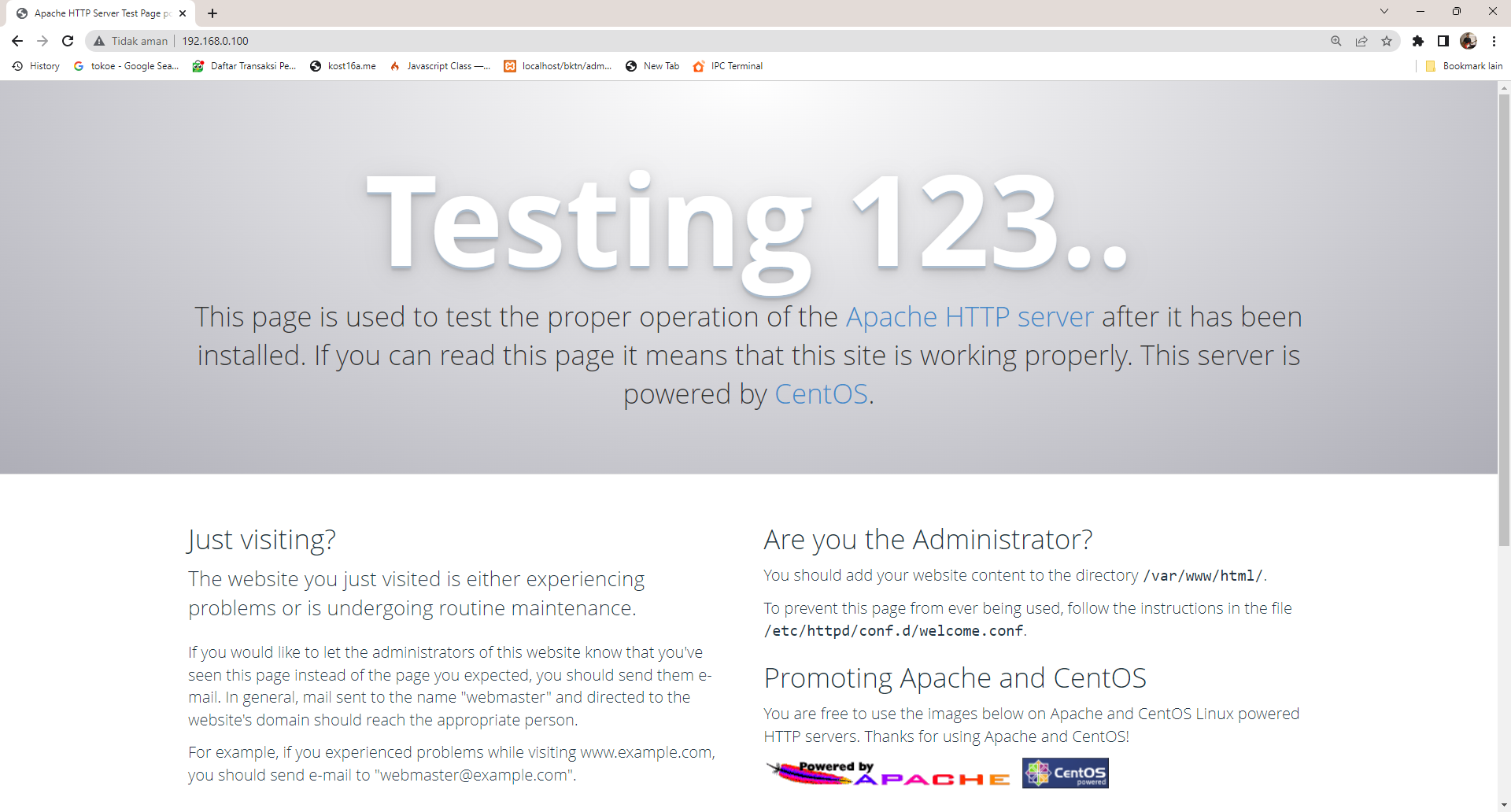Open a new tab with plus button
Image resolution: width=1511 pixels, height=812 pixels.
(212, 13)
